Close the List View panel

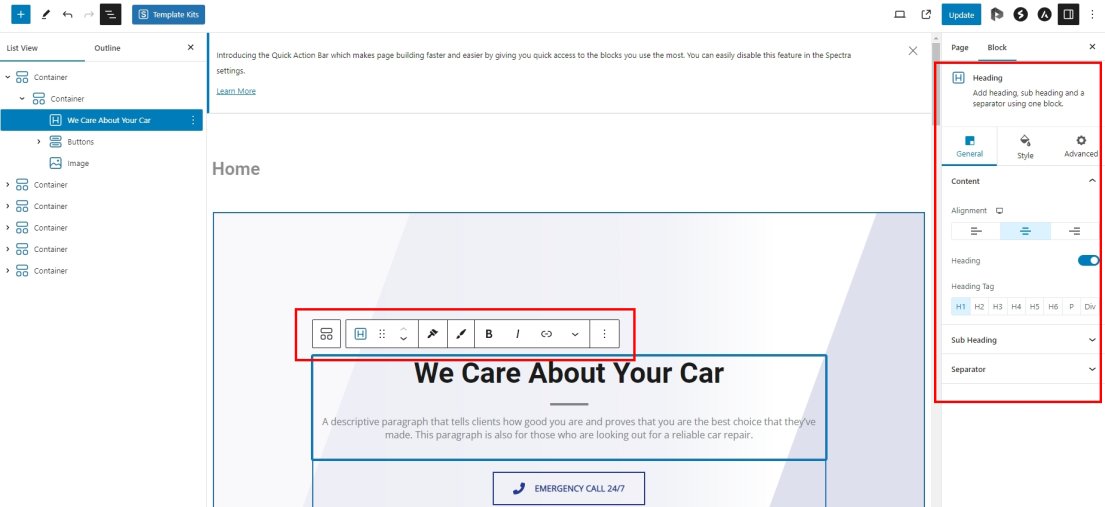point(190,47)
